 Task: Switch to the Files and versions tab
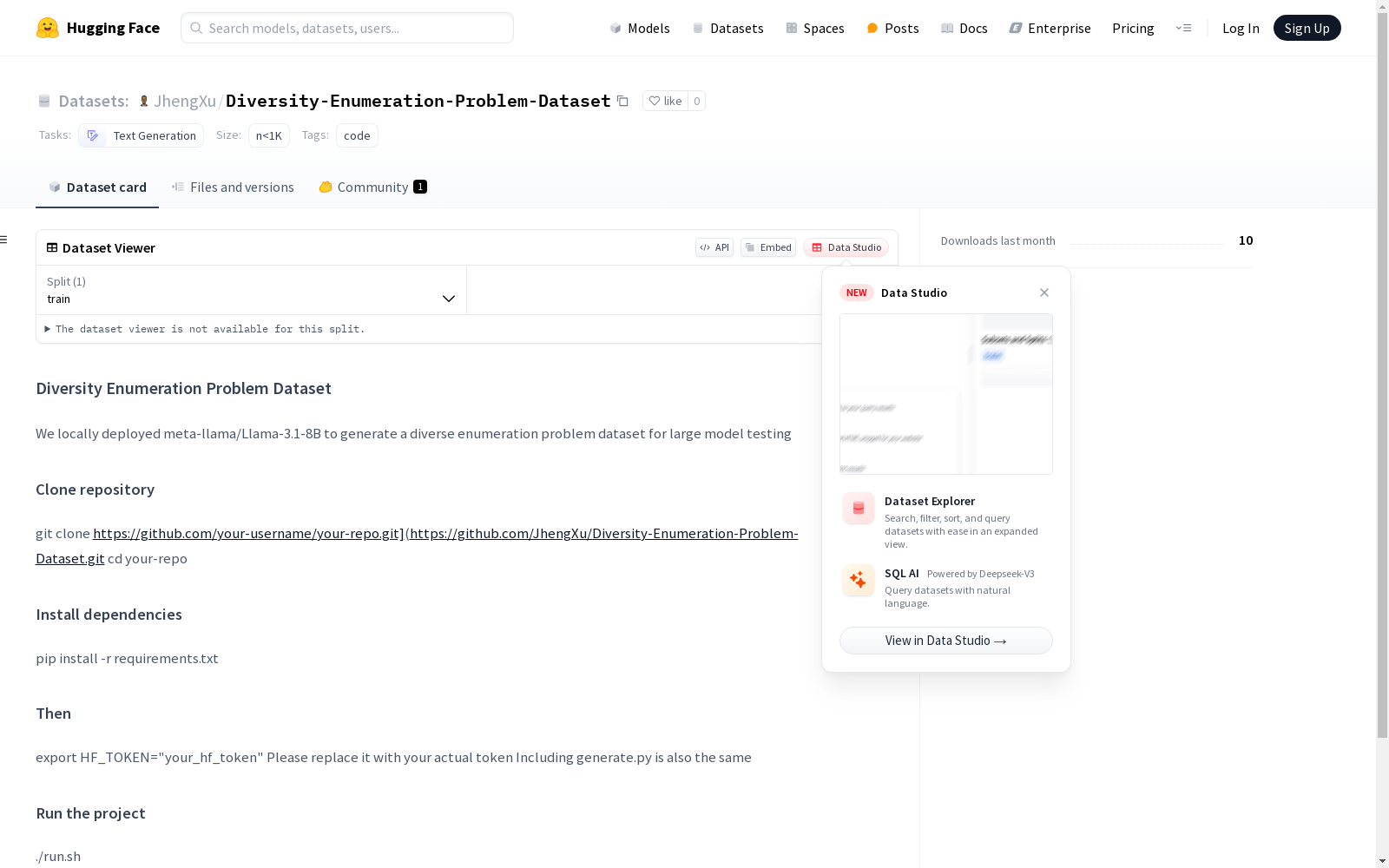click(233, 187)
